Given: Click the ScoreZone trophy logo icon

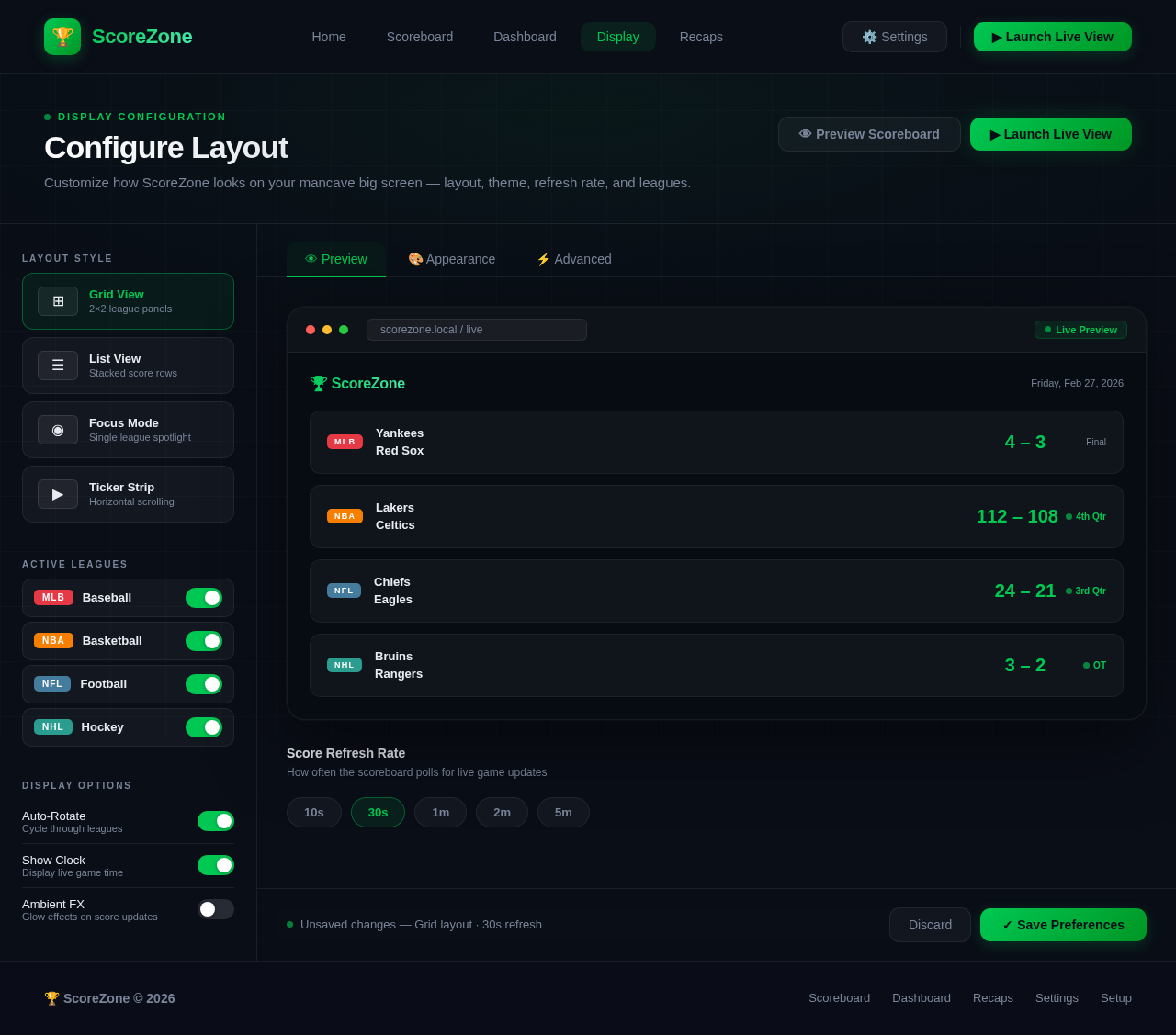Looking at the screenshot, I should coord(62,37).
